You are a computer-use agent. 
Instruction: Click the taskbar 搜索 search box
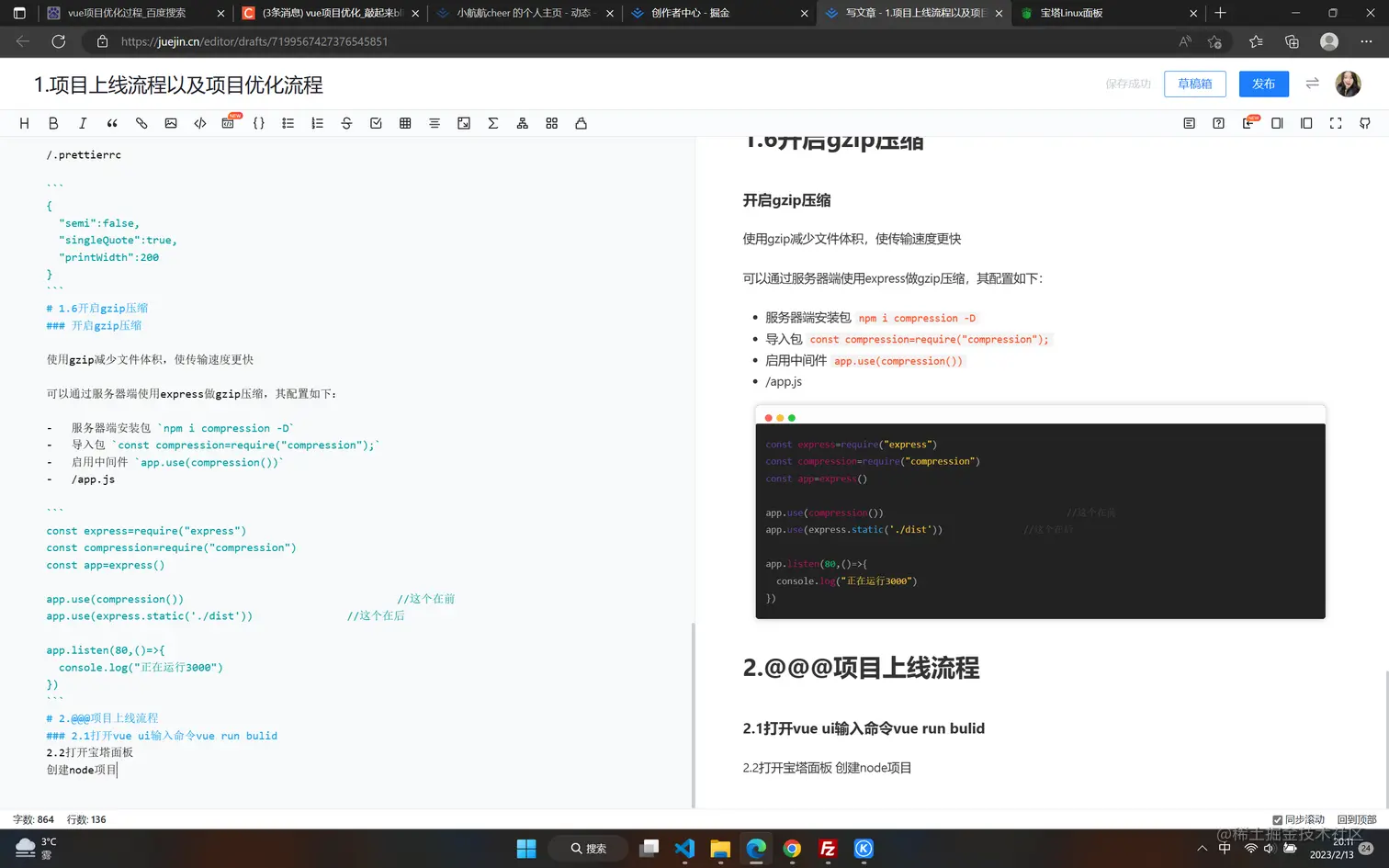click(589, 849)
